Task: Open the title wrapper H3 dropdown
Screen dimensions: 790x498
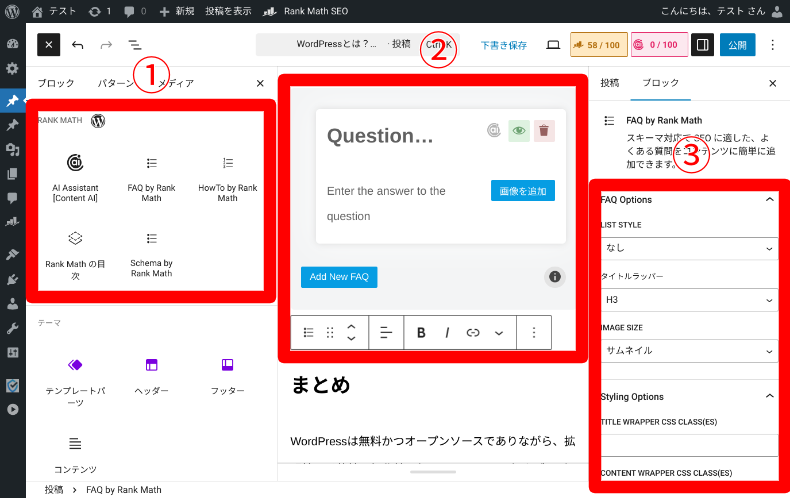Action: pos(689,299)
